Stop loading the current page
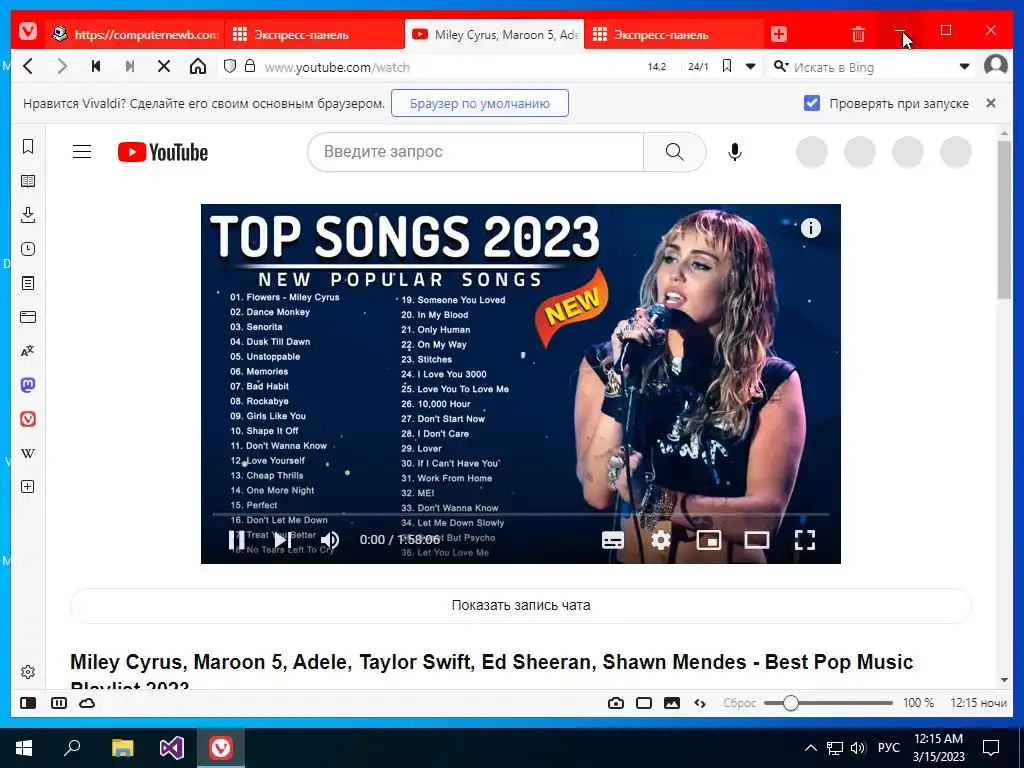 164,66
